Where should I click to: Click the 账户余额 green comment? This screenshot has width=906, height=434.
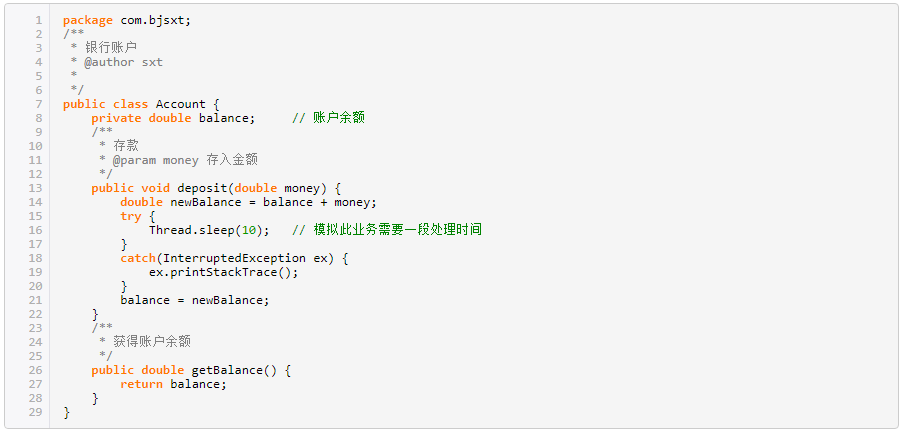(x=339, y=118)
